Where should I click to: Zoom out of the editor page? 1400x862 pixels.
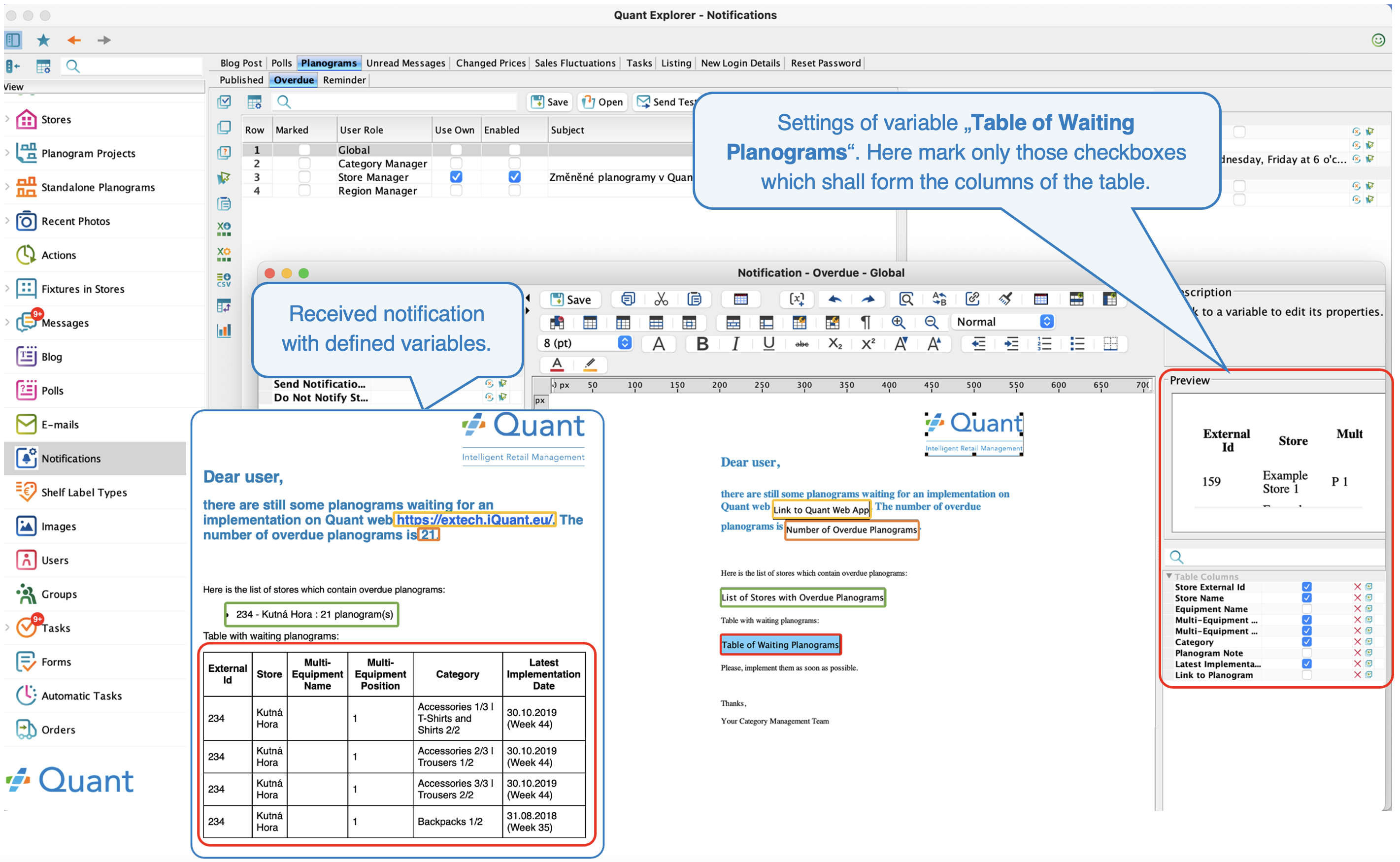click(x=932, y=322)
